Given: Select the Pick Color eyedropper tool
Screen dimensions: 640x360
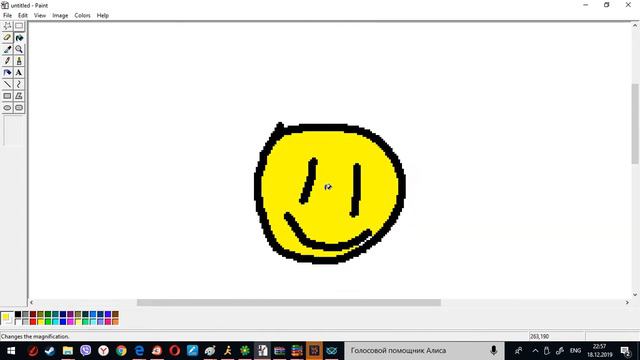Looking at the screenshot, I should 7,49.
